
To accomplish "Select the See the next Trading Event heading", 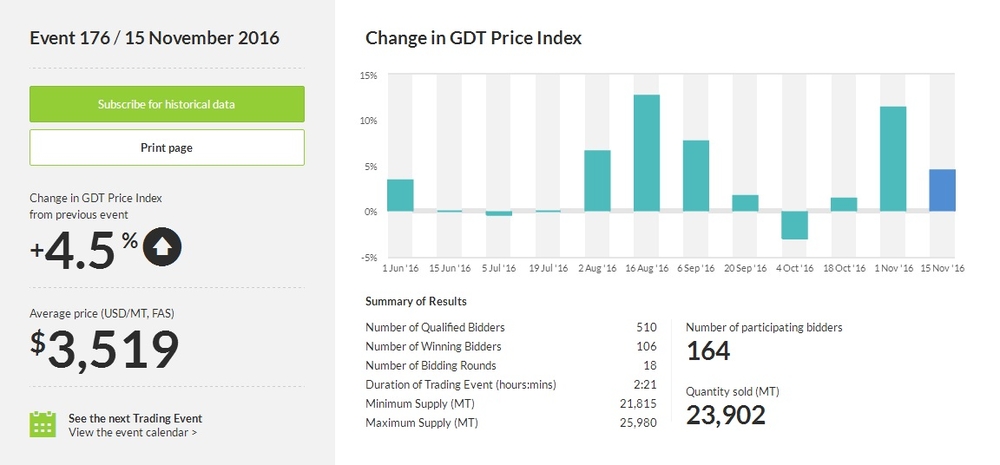I will 135,418.
